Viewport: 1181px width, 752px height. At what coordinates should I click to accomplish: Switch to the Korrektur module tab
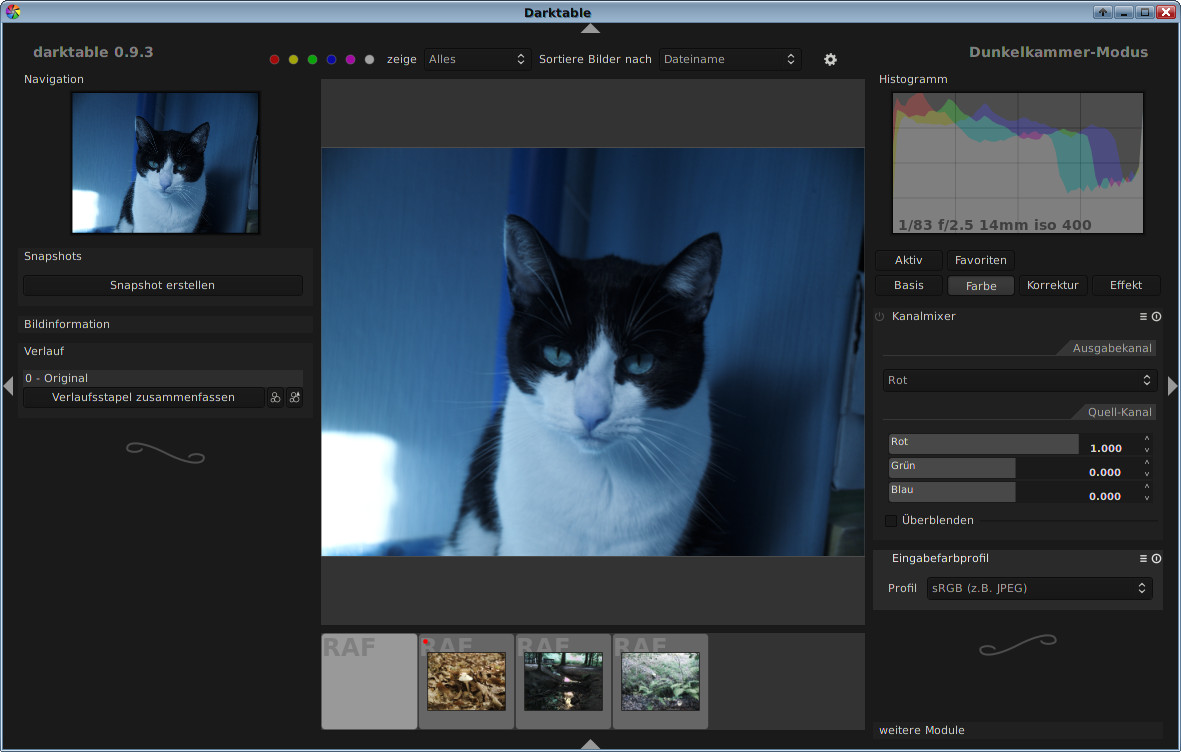(x=1052, y=286)
